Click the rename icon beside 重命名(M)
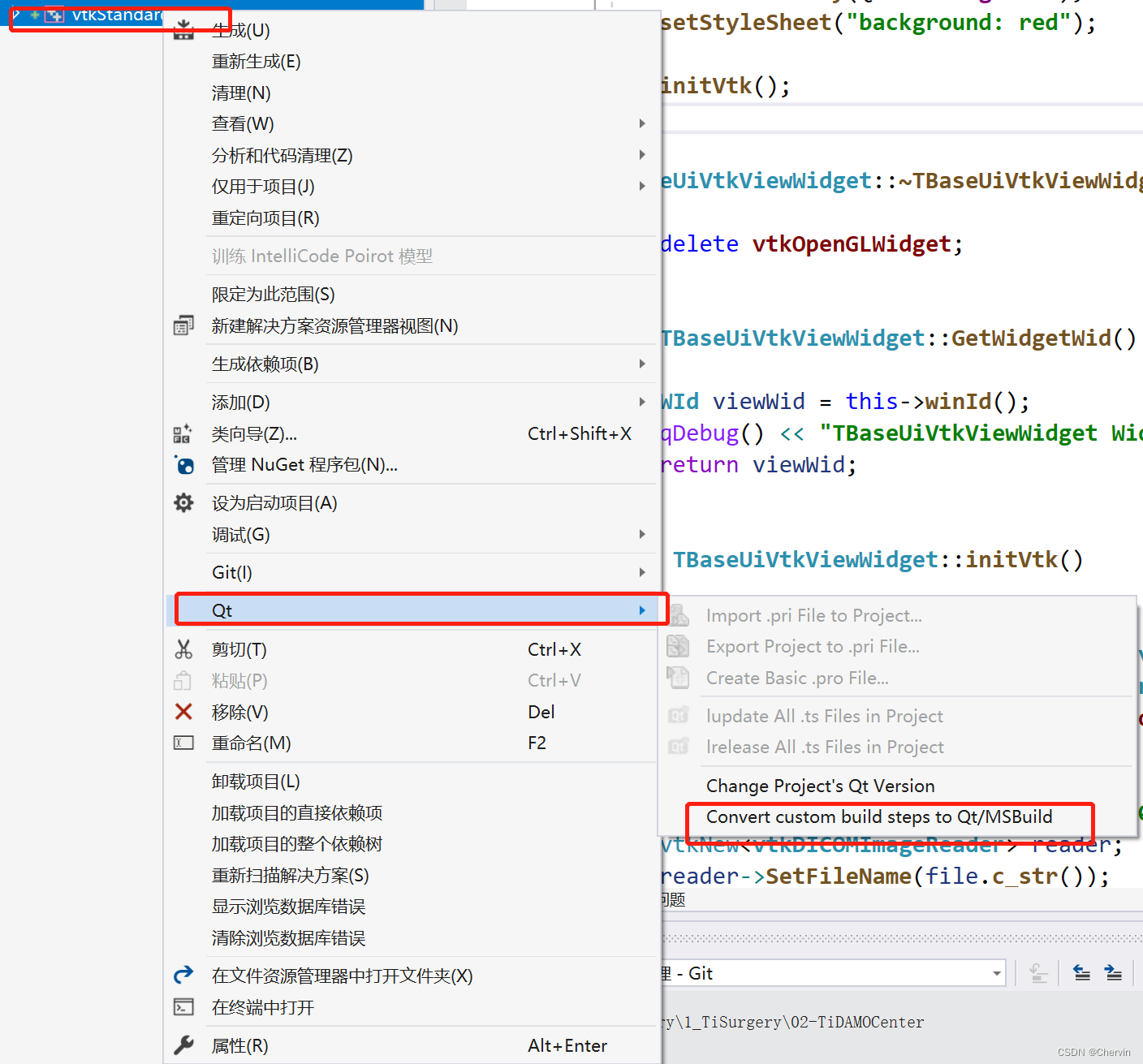1143x1064 pixels. pyautogui.click(x=183, y=743)
